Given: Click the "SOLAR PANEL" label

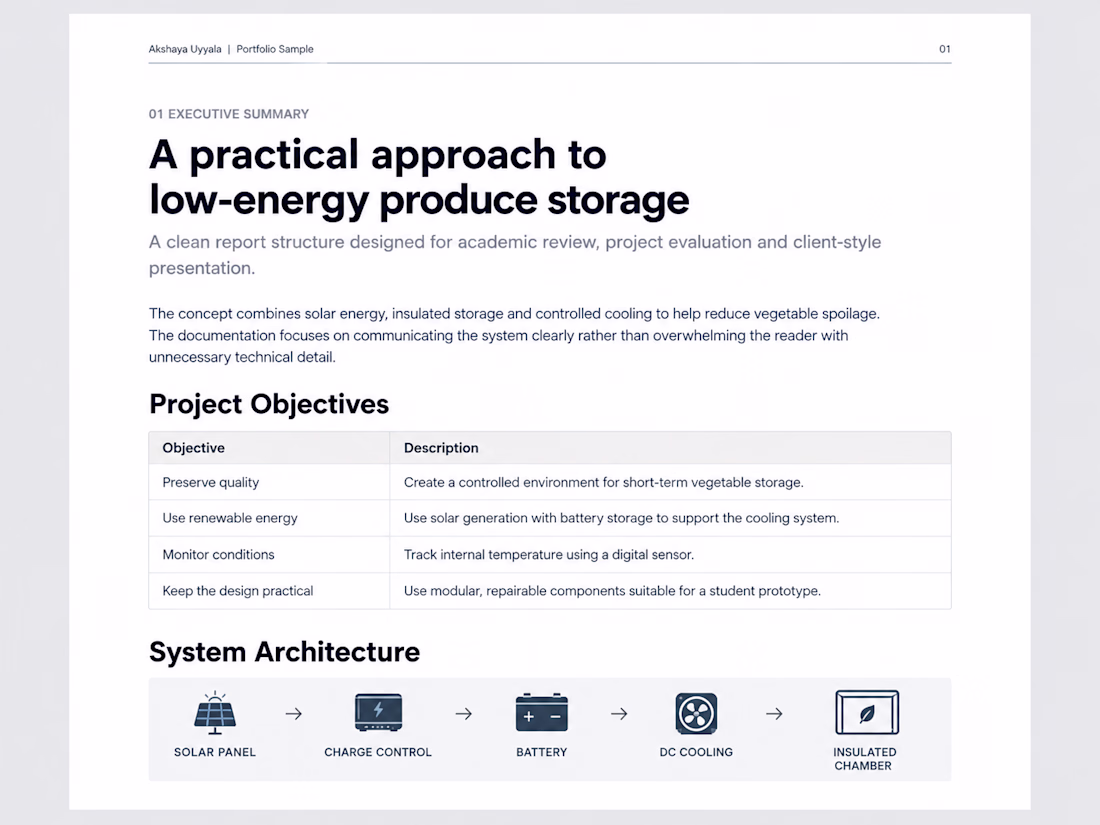Looking at the screenshot, I should coord(215,752).
